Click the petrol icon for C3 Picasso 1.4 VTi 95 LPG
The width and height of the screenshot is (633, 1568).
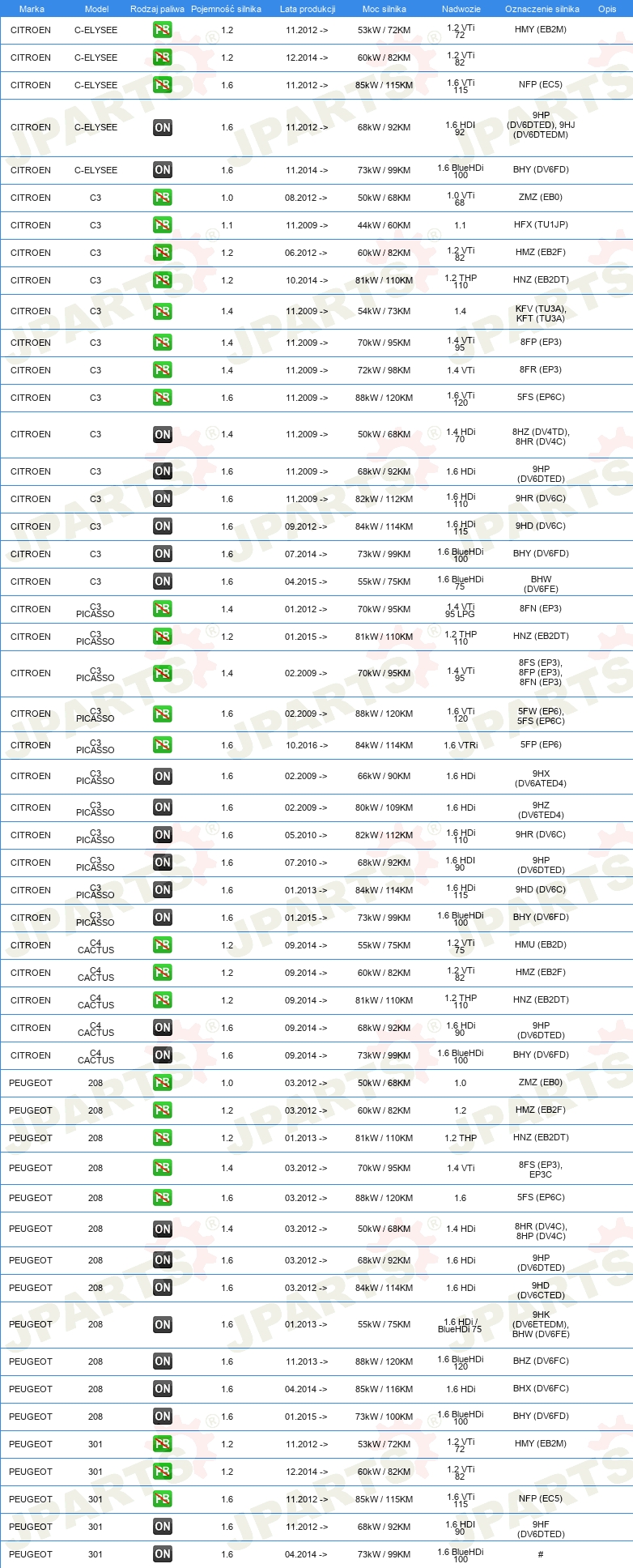[163, 609]
